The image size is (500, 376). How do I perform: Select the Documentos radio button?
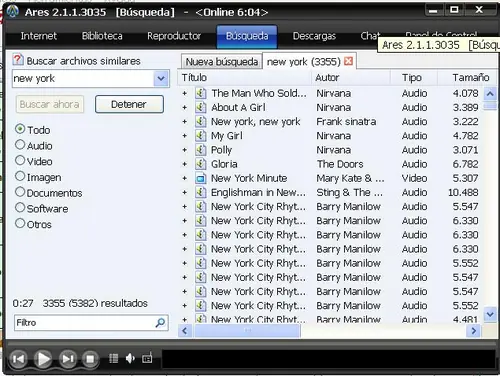click(x=20, y=192)
